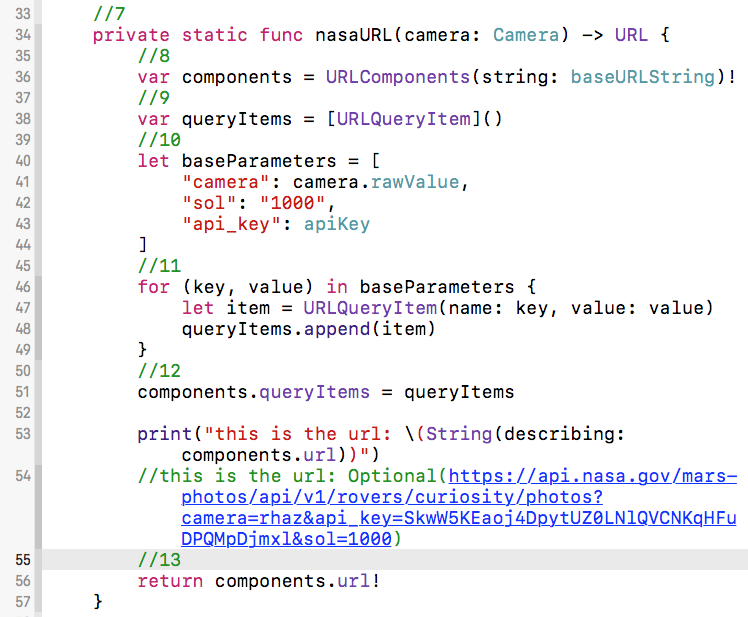Screen dimensions: 748x617
Task: Click line number 34 in the gutter
Action: 23,35
